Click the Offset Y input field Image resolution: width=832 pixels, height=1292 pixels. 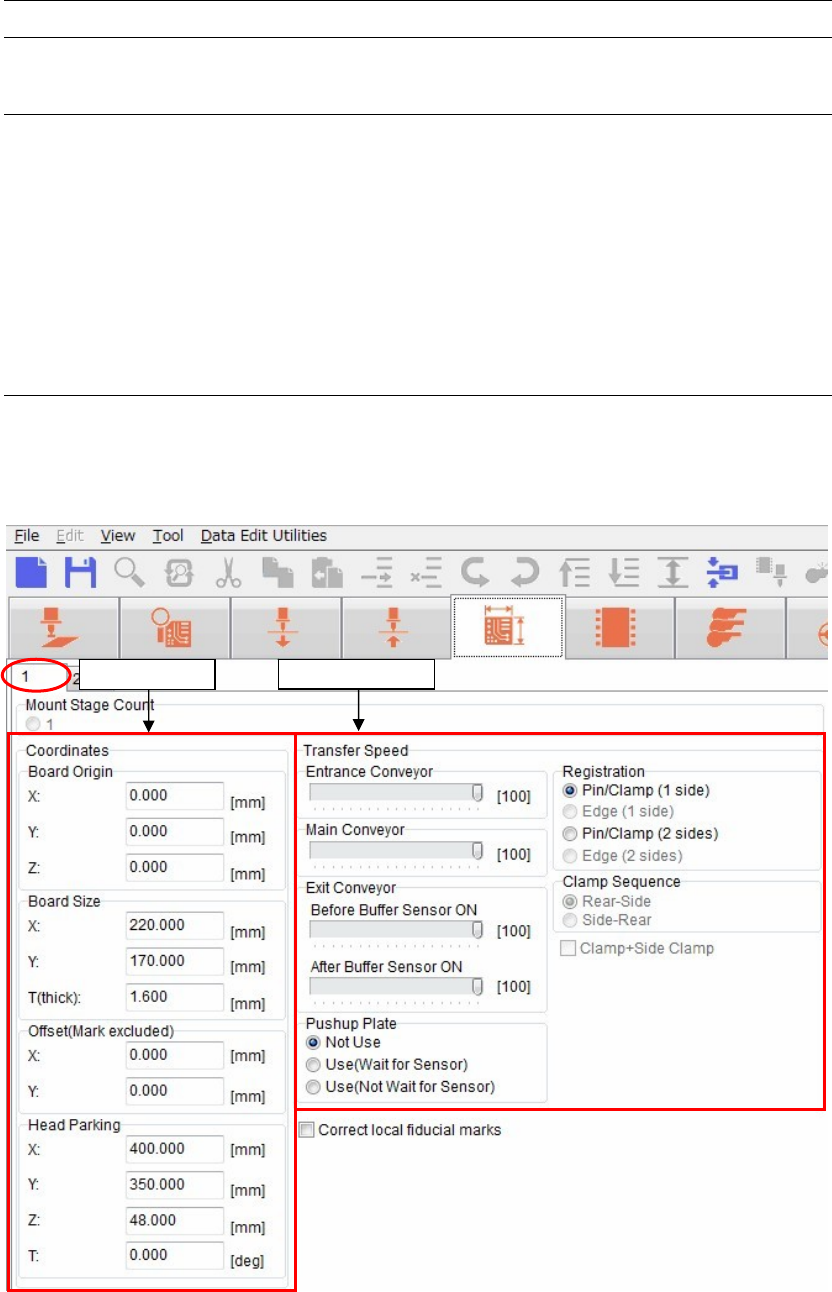tap(175, 1091)
